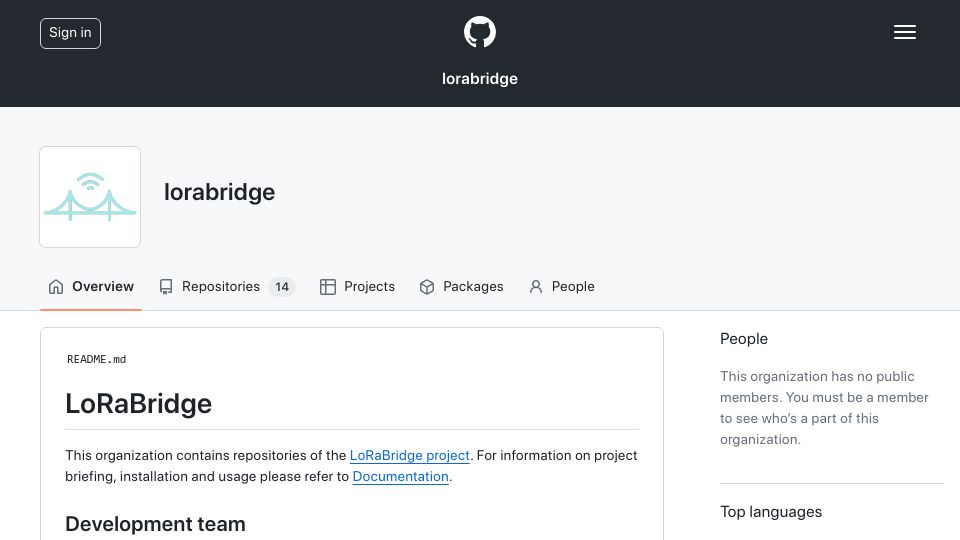Click the Packages cube icon

pyautogui.click(x=427, y=287)
